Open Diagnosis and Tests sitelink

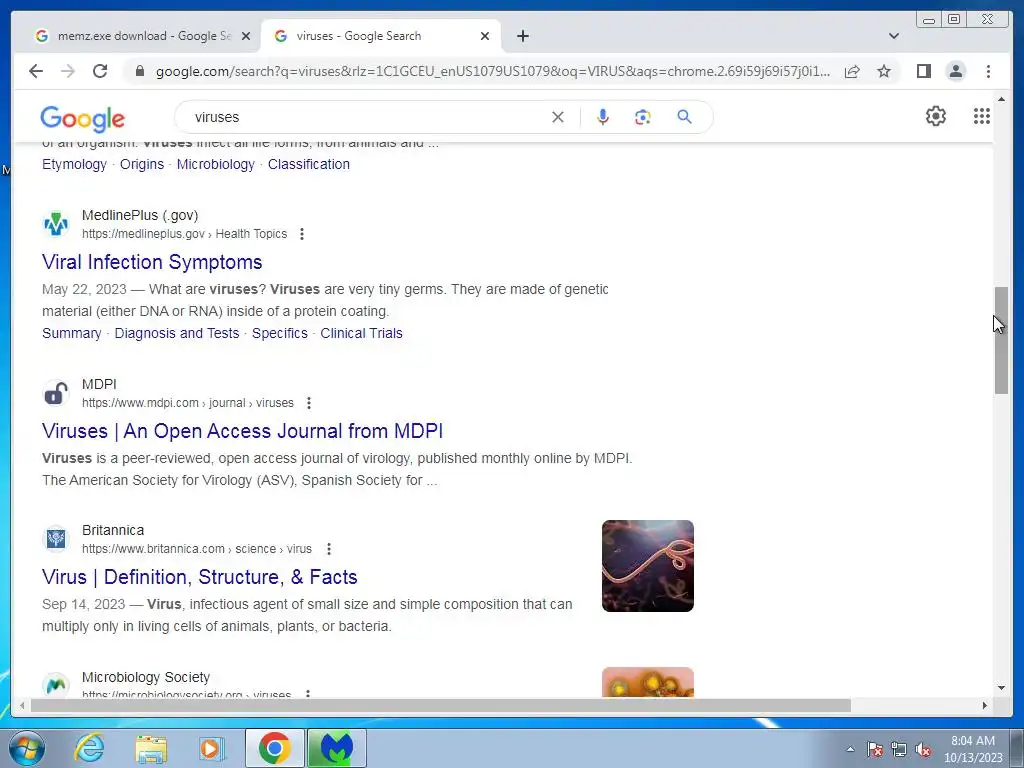177,333
